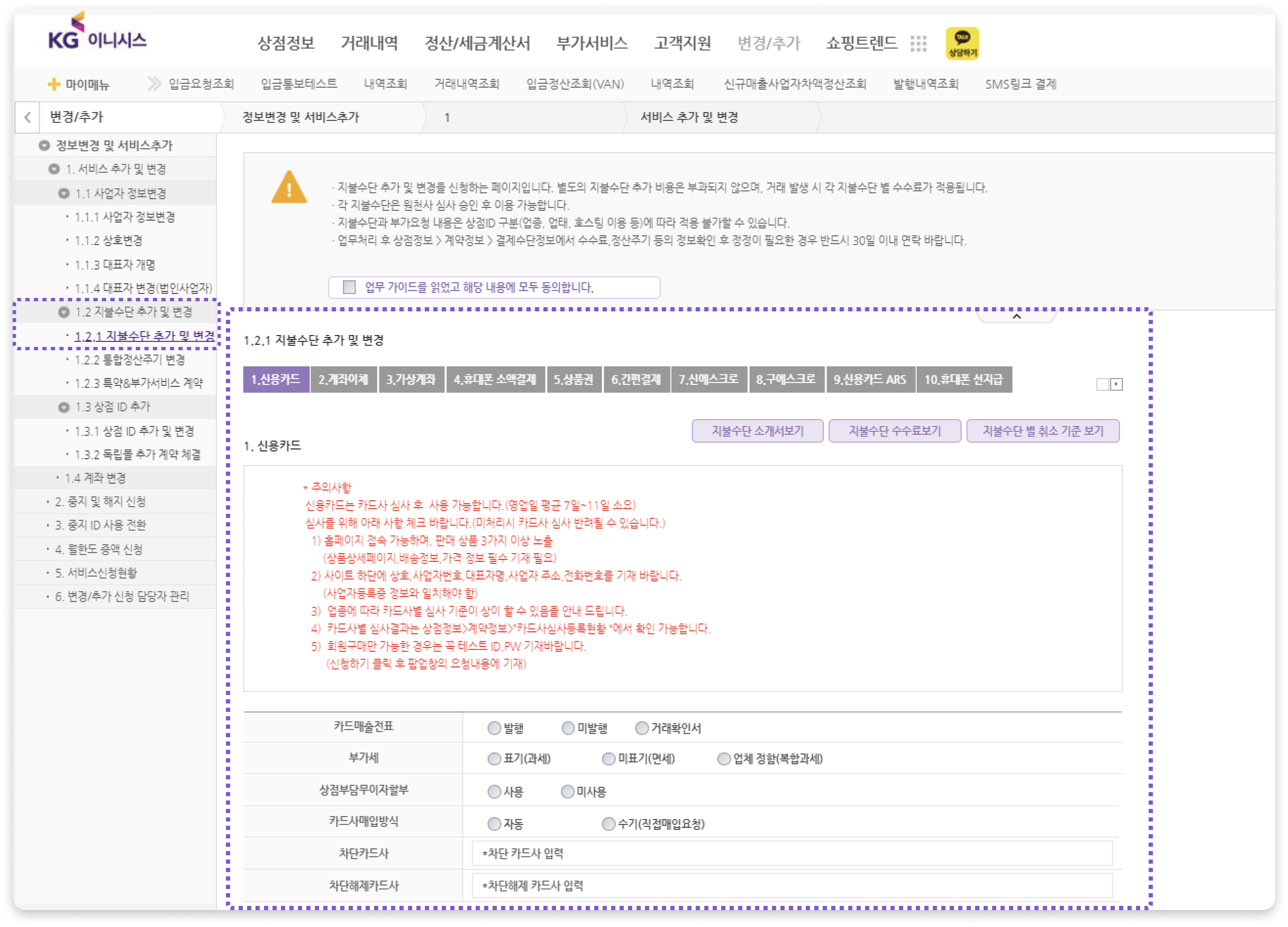This screenshot has height=927, width=1288.
Task: Collapse 1.3 상점 ID 추가 node
Action: pos(64,407)
